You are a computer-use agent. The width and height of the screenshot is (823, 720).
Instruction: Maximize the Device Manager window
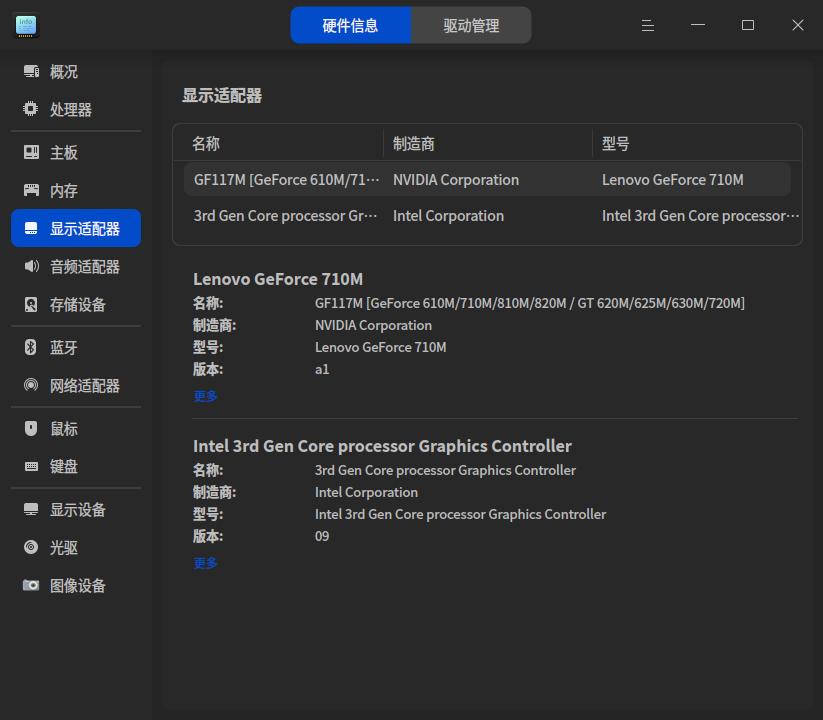[747, 25]
